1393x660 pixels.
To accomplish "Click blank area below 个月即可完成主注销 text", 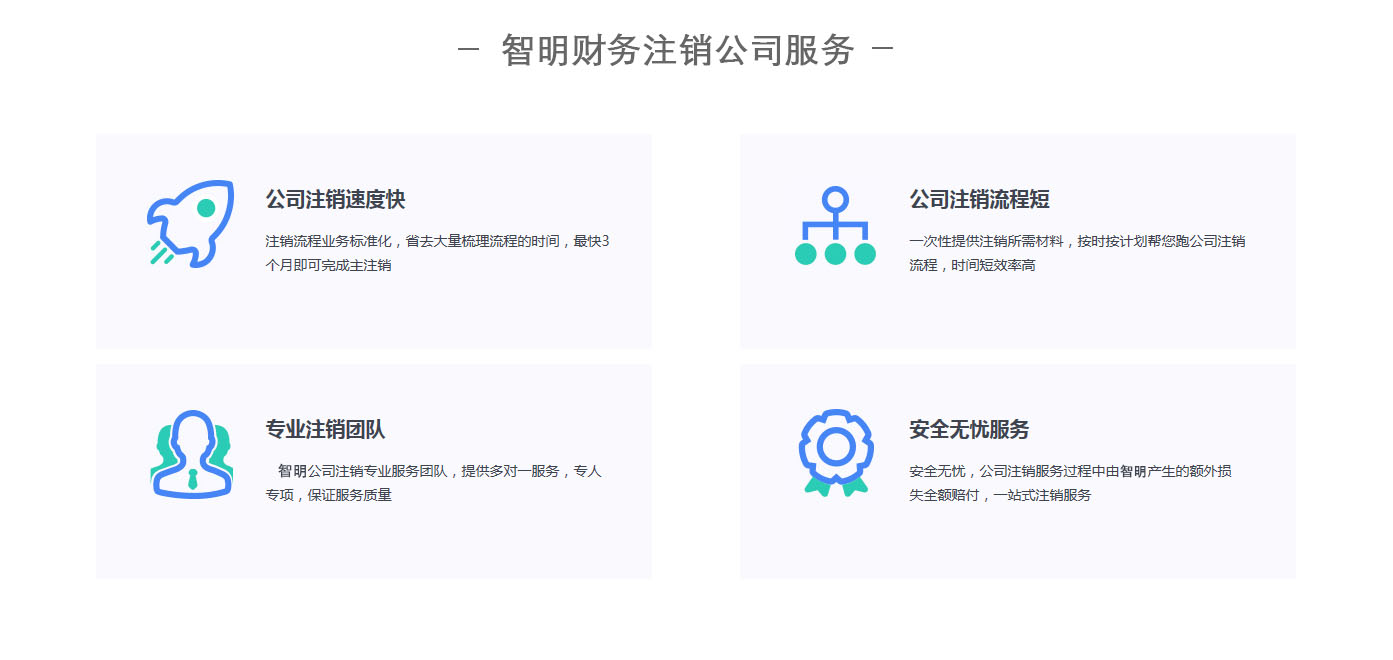I will point(400,315).
